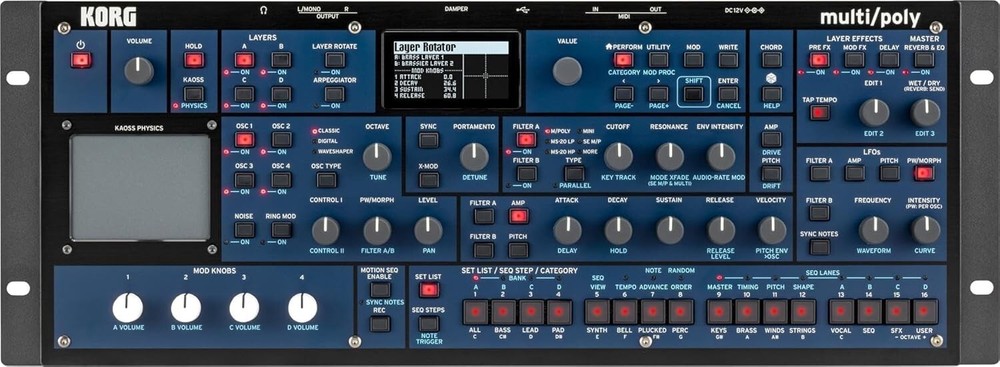Select step button 10 labeled BRASS
Screen dimensions: 1000x367
point(747,311)
